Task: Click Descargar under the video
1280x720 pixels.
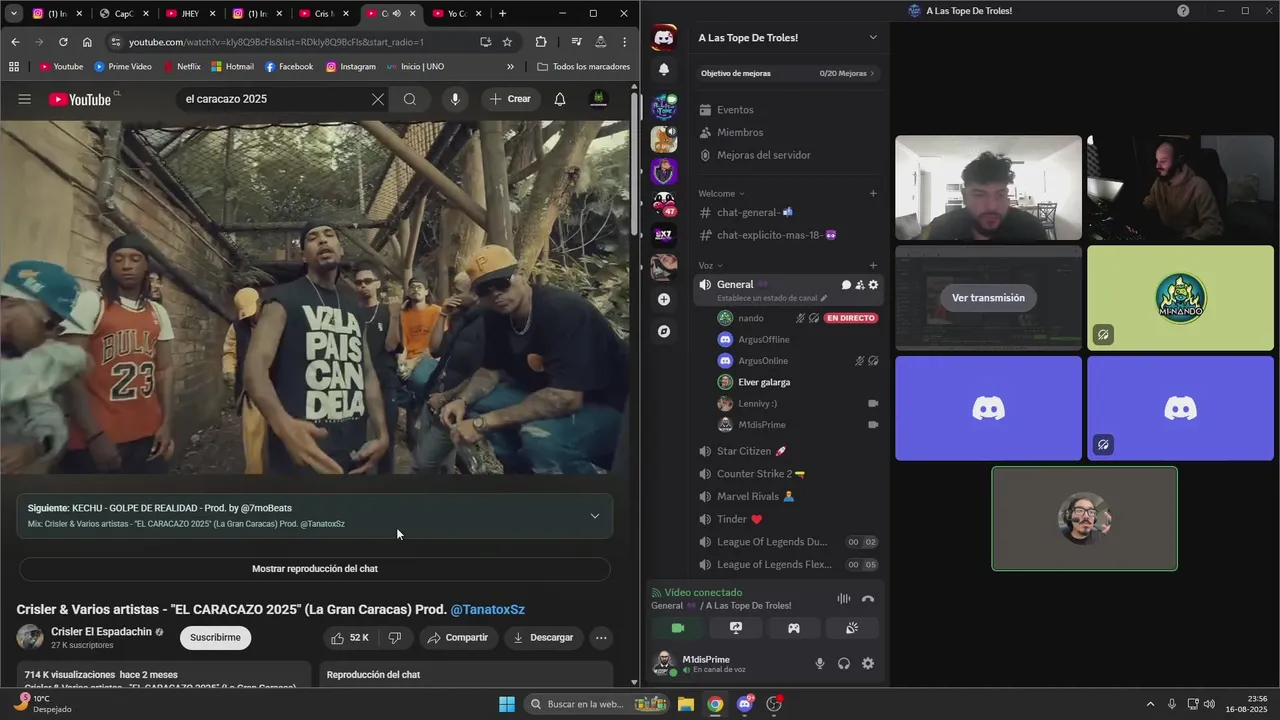Action: [543, 637]
